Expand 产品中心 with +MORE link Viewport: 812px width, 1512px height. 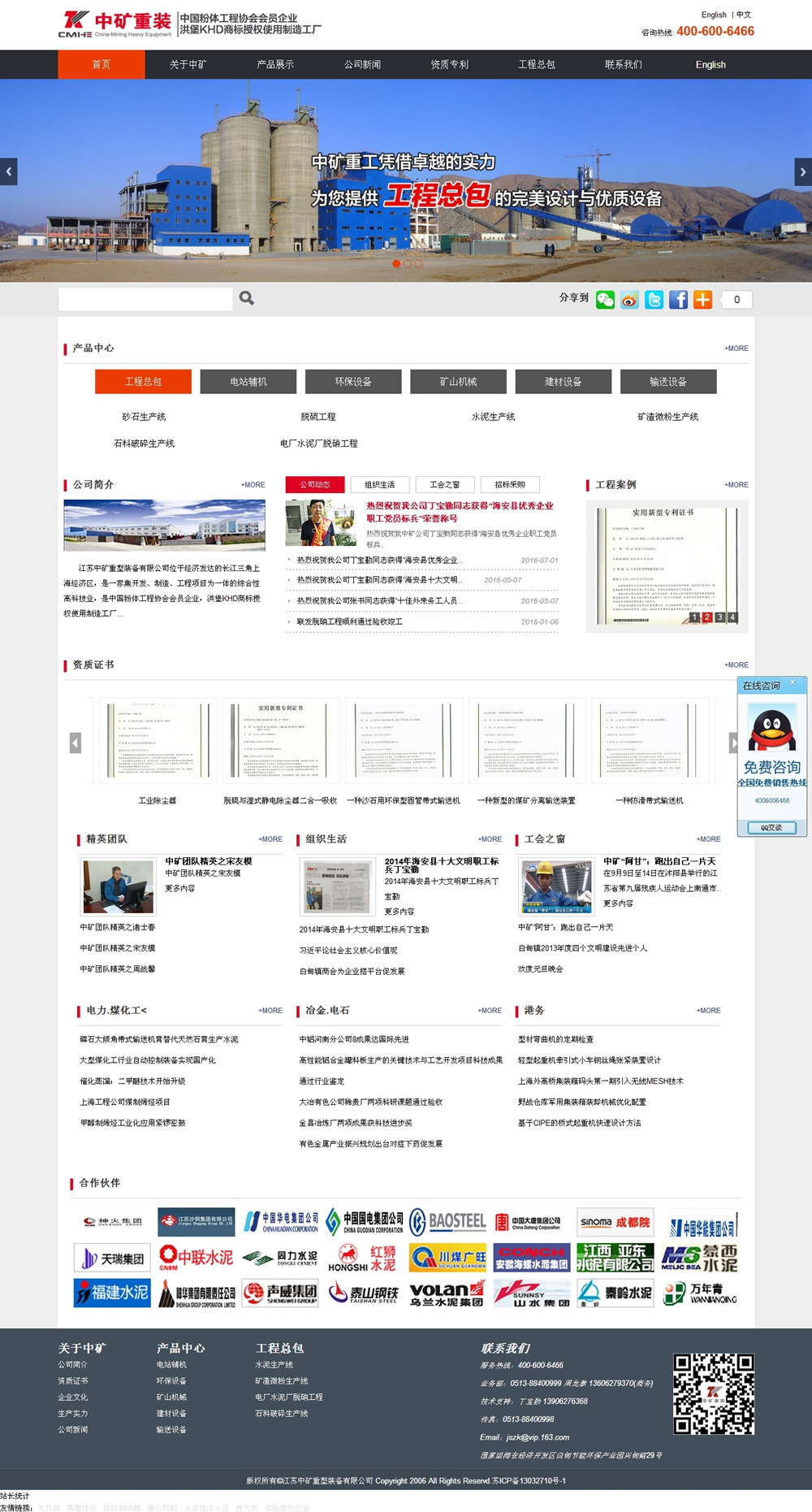(x=736, y=349)
